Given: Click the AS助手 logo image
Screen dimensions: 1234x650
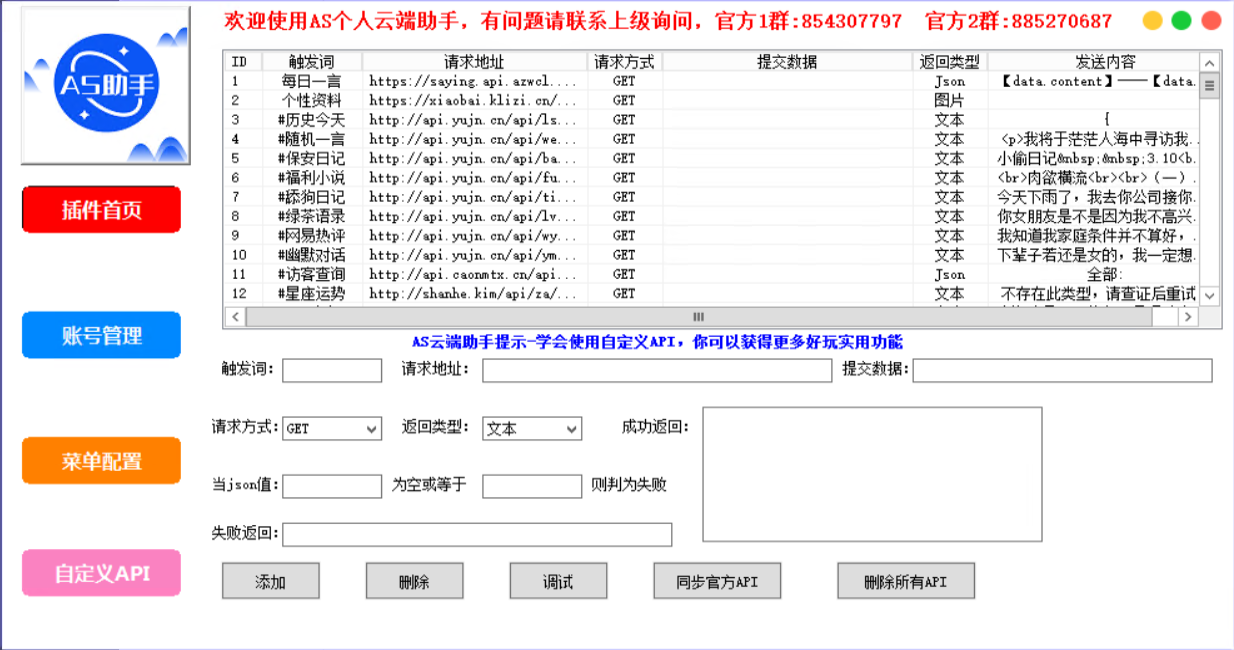Looking at the screenshot, I should [x=105, y=86].
